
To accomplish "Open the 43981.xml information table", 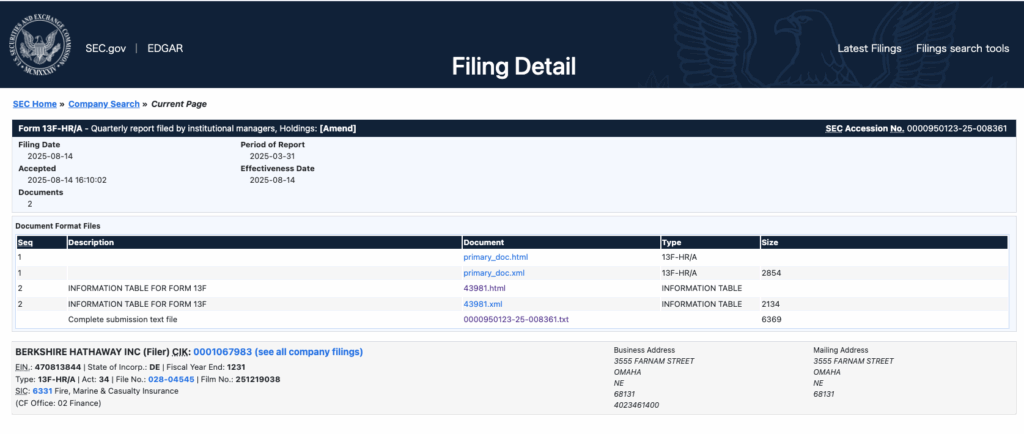I will click(482, 304).
